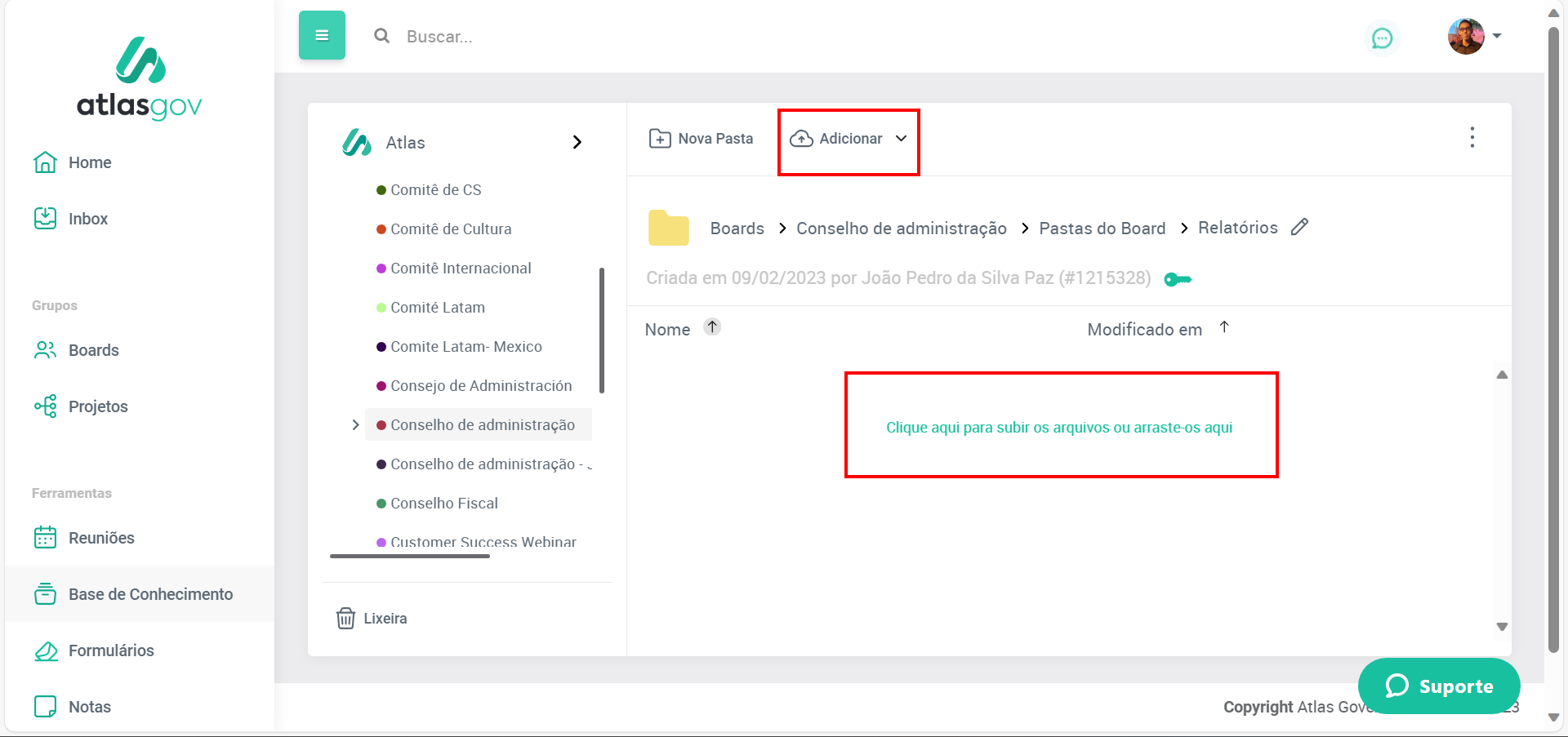Open the Suporte chat button

pos(1438,686)
